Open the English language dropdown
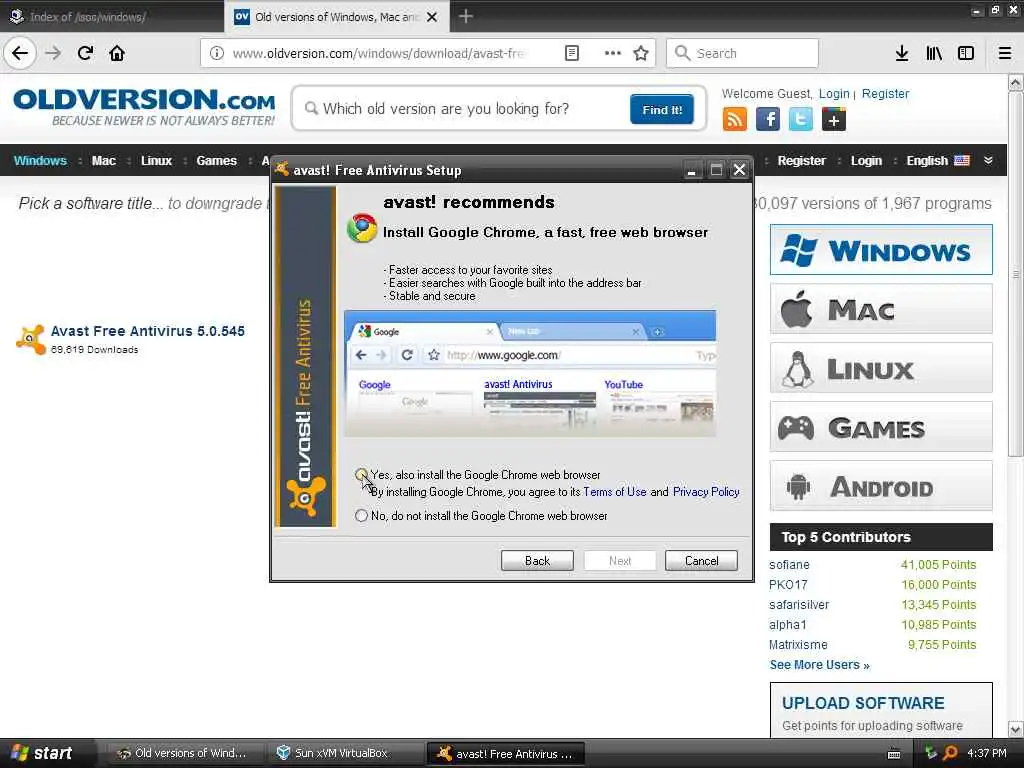Viewport: 1024px width, 768px height. click(x=938, y=161)
